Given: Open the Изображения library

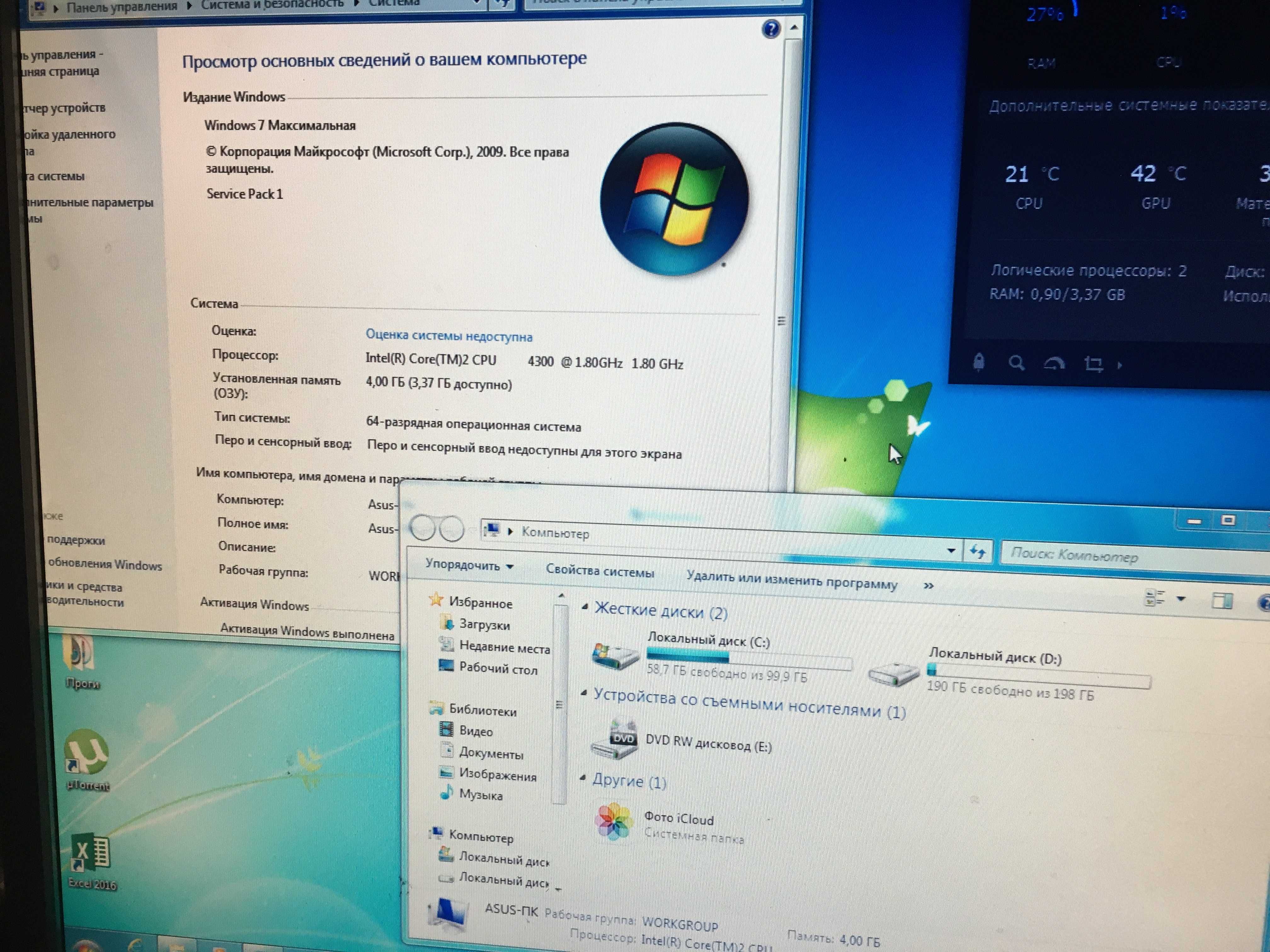Looking at the screenshot, I should (x=497, y=775).
